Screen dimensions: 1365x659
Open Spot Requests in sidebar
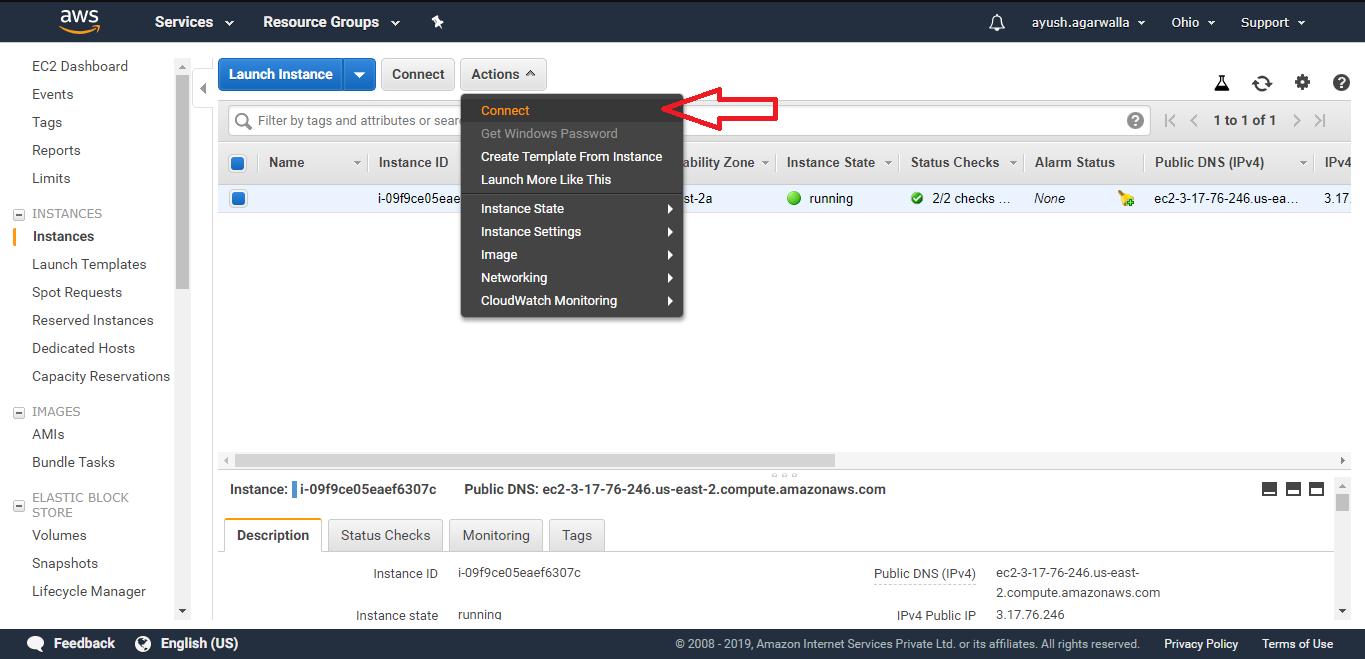(77, 292)
